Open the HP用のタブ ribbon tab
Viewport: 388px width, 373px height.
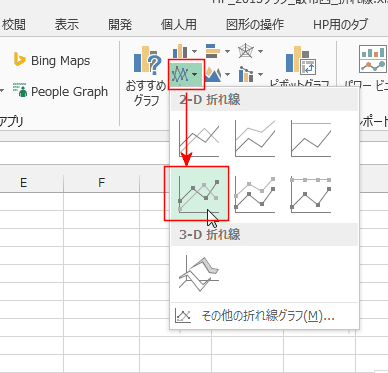(x=340, y=25)
